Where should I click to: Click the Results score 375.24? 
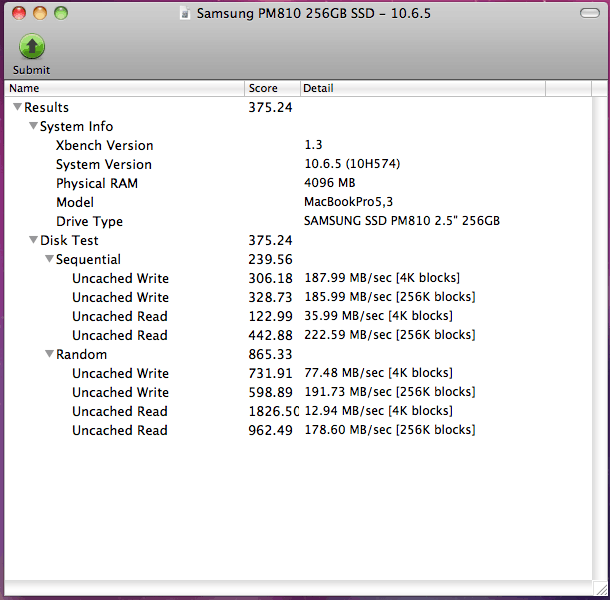coord(270,107)
